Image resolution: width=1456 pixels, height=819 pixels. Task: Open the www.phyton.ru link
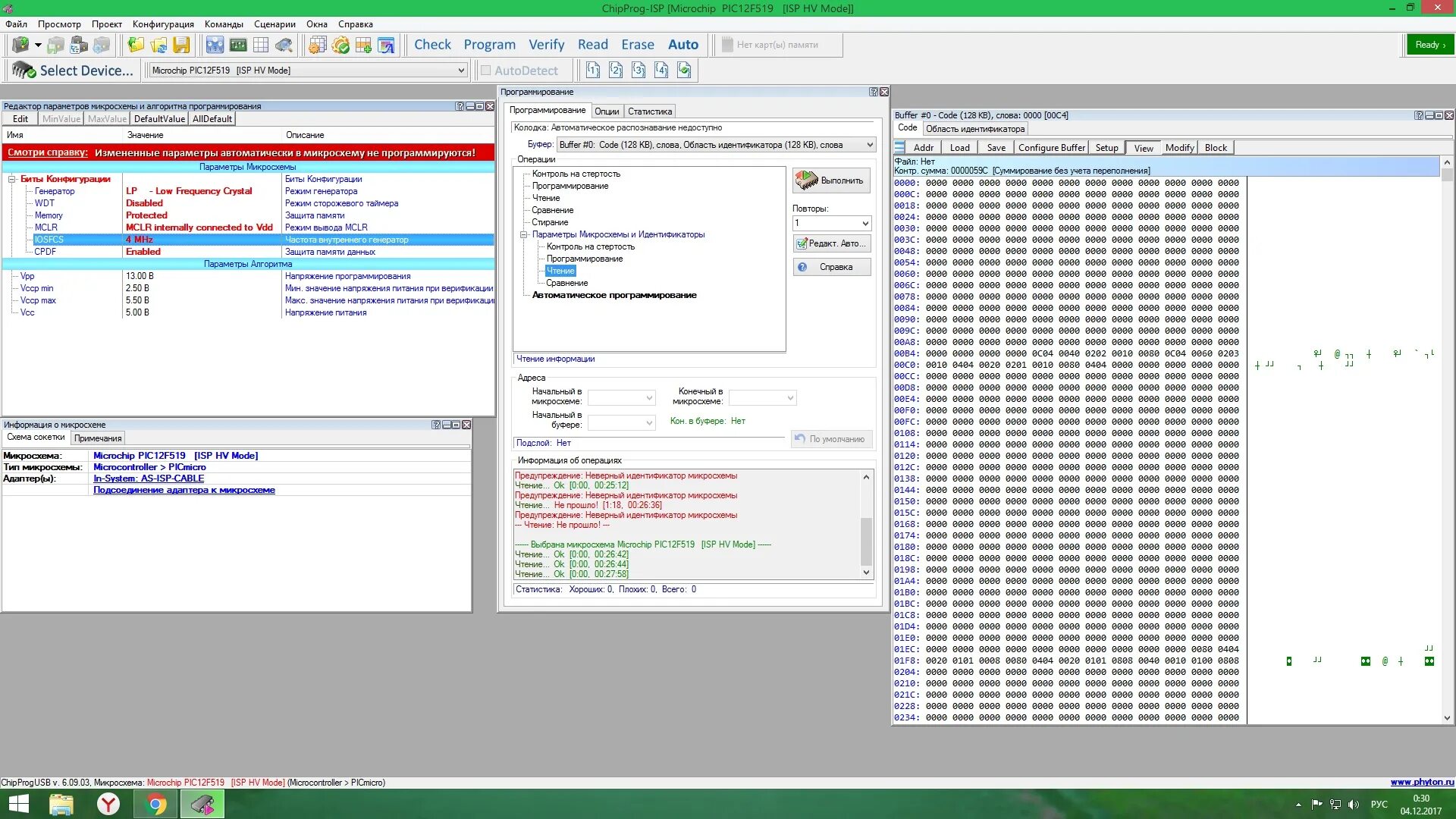1421,782
